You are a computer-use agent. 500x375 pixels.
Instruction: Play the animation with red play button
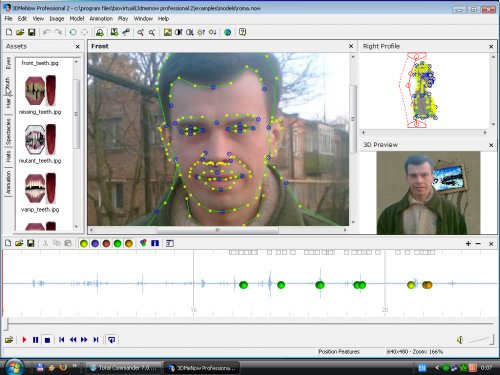pos(24,340)
